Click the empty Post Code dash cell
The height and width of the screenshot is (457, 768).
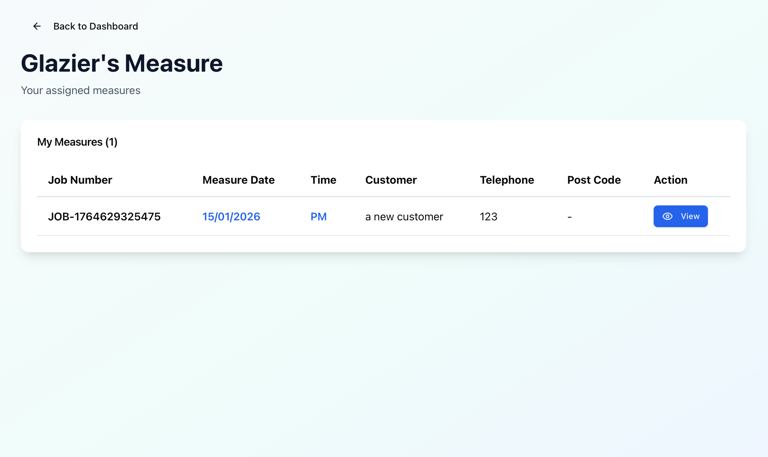click(570, 217)
